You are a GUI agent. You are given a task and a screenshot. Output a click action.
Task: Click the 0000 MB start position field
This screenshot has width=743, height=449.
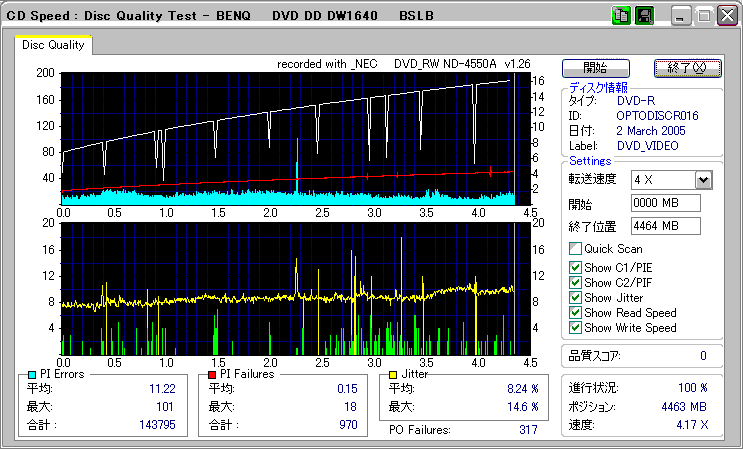click(665, 203)
